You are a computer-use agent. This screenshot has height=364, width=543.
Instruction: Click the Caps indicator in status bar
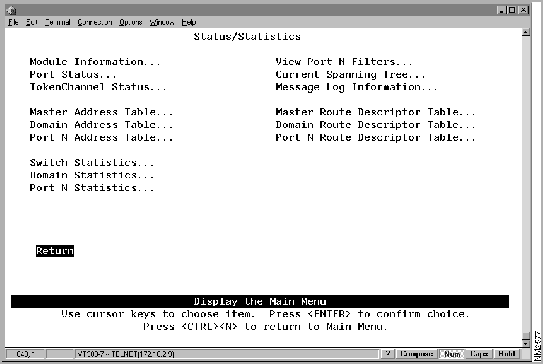[x=479, y=354]
